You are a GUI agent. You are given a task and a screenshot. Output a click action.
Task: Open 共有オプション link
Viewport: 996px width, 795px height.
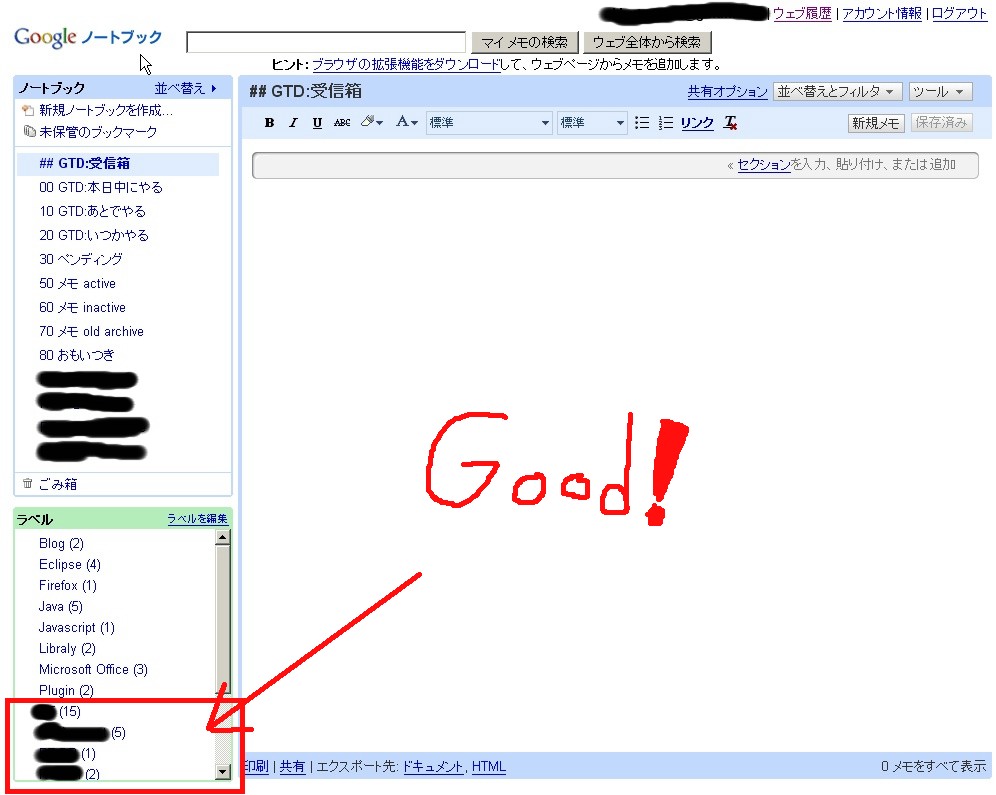pos(727,92)
